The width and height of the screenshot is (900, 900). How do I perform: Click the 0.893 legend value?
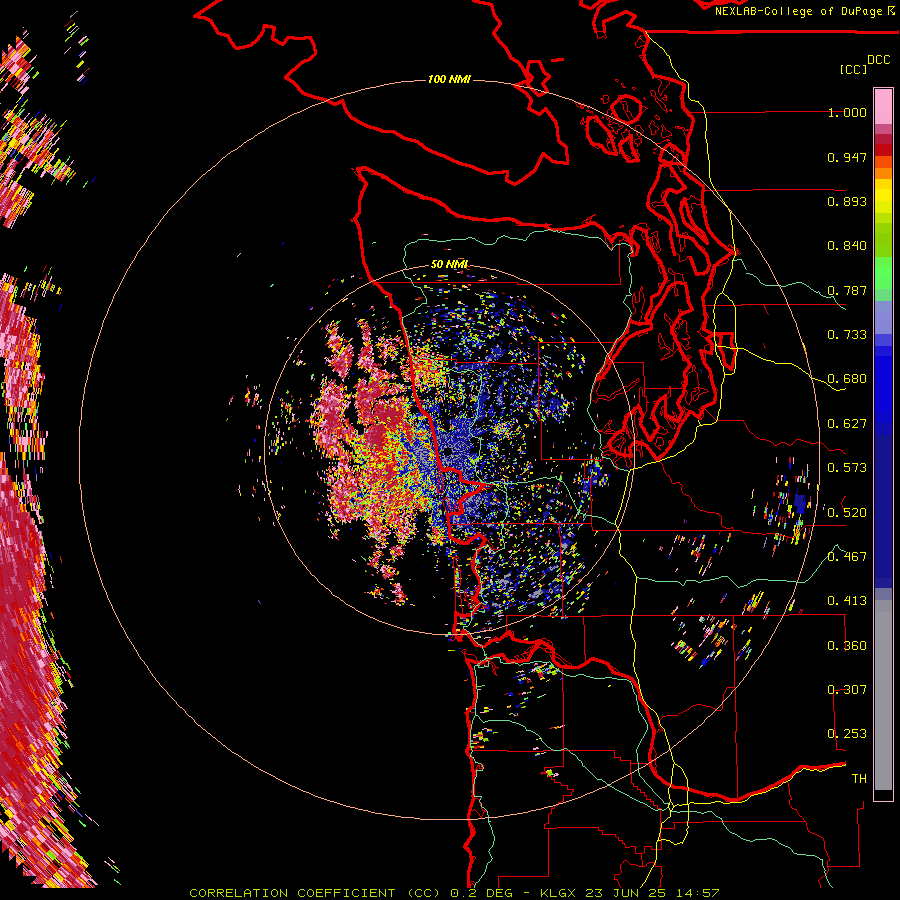[847, 201]
